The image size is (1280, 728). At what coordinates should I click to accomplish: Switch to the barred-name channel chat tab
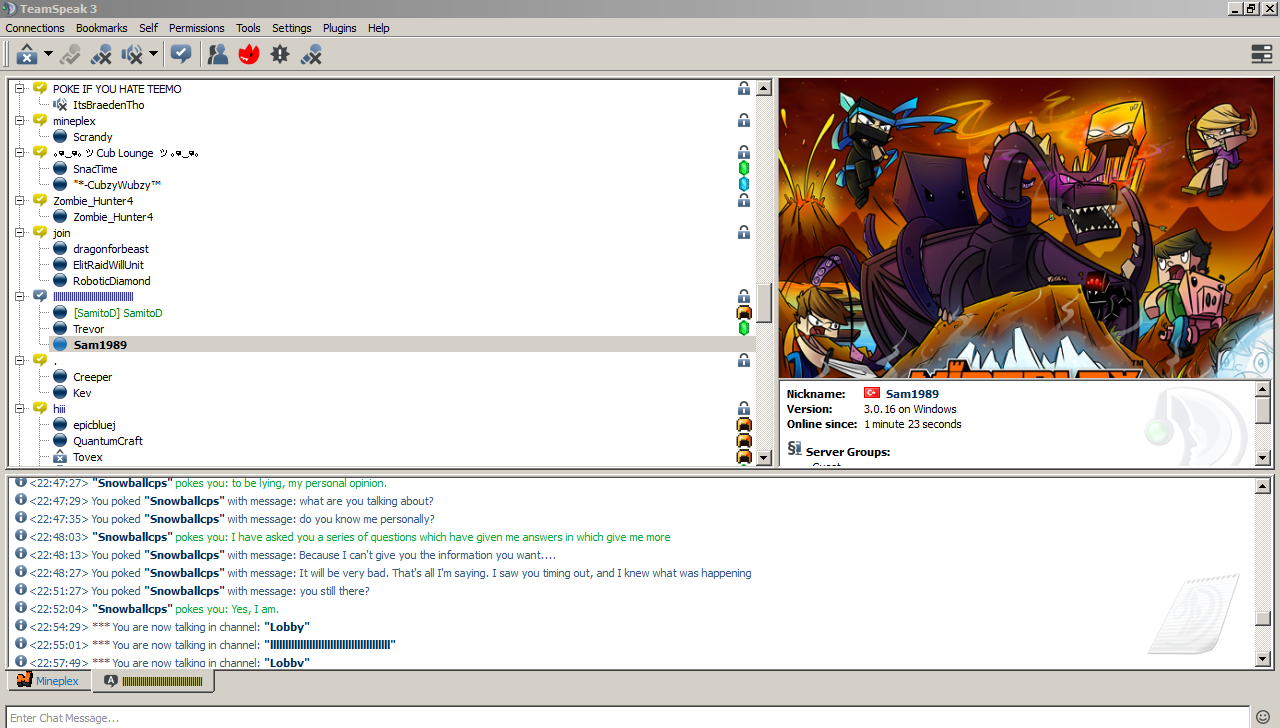[153, 681]
